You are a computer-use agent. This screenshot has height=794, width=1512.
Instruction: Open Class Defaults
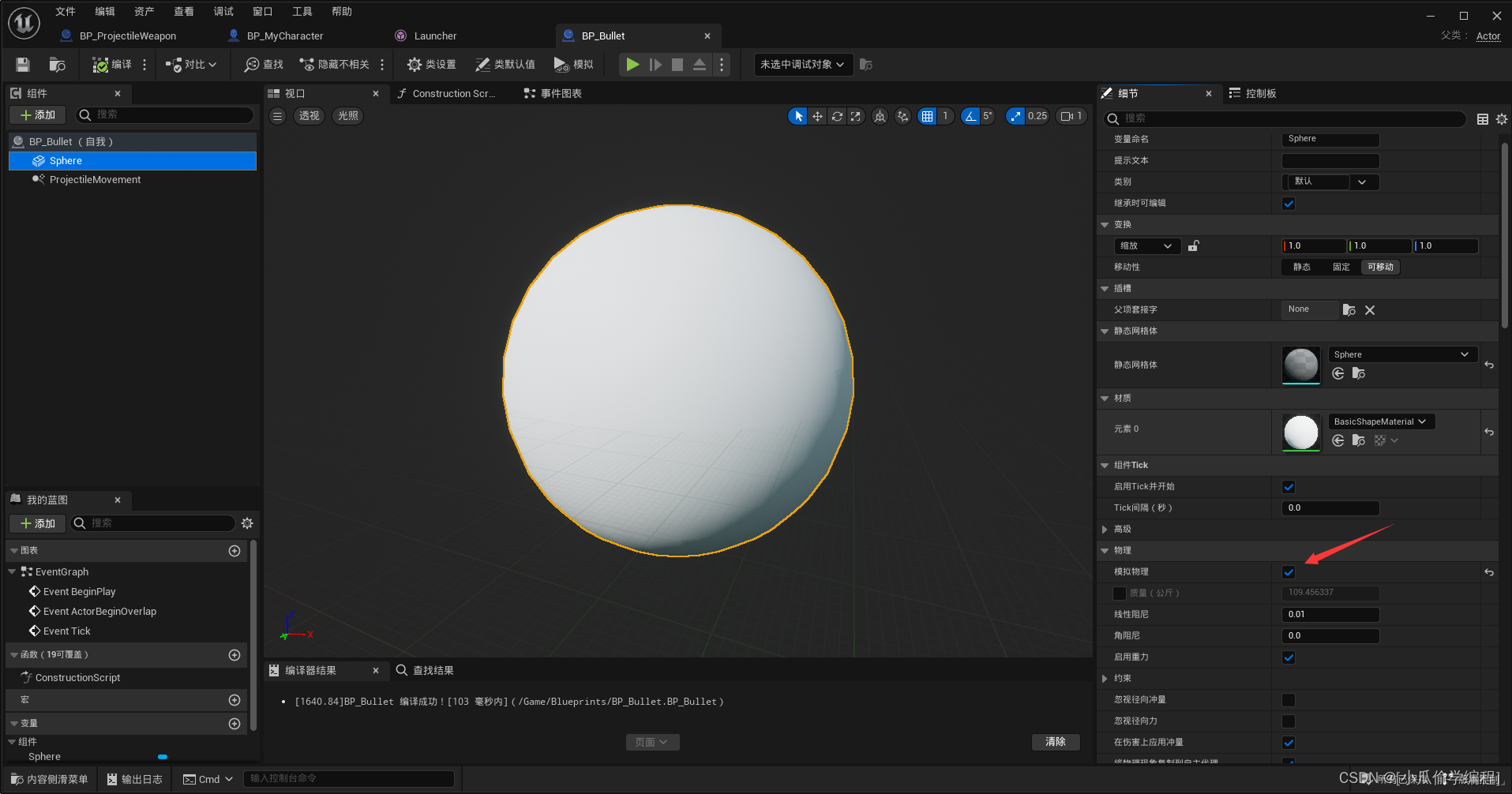click(x=505, y=65)
